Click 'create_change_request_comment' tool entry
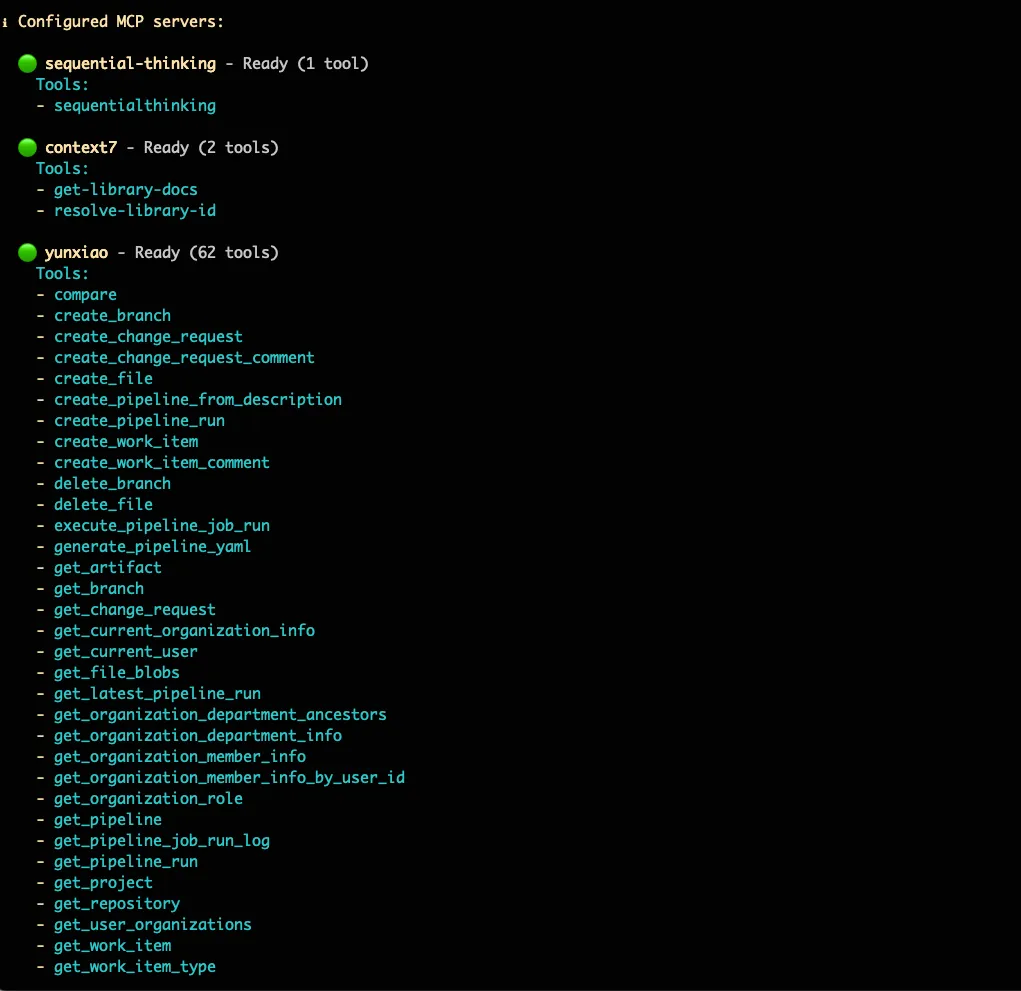The width and height of the screenshot is (1021, 991). (184, 358)
